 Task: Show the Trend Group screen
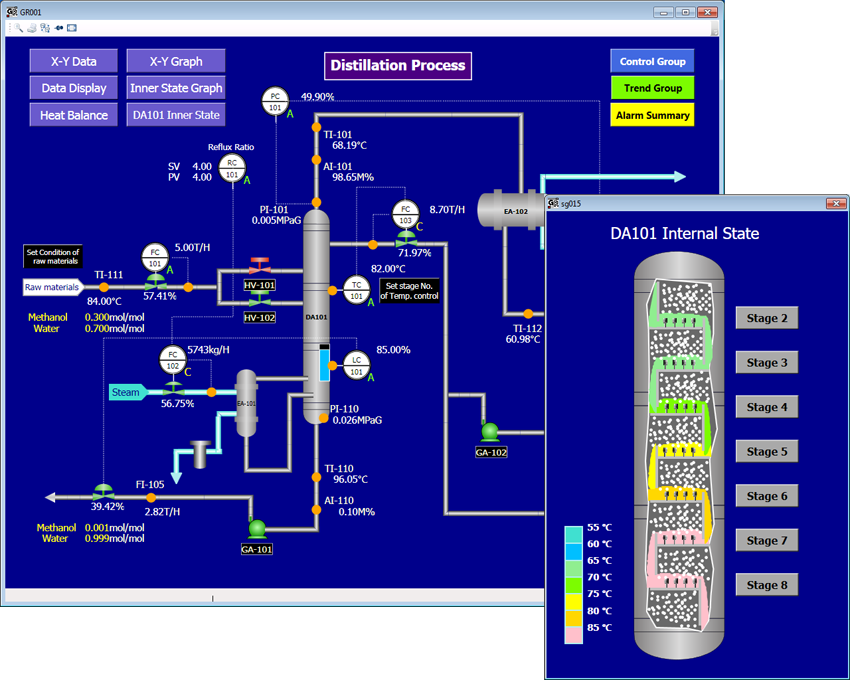[x=652, y=88]
